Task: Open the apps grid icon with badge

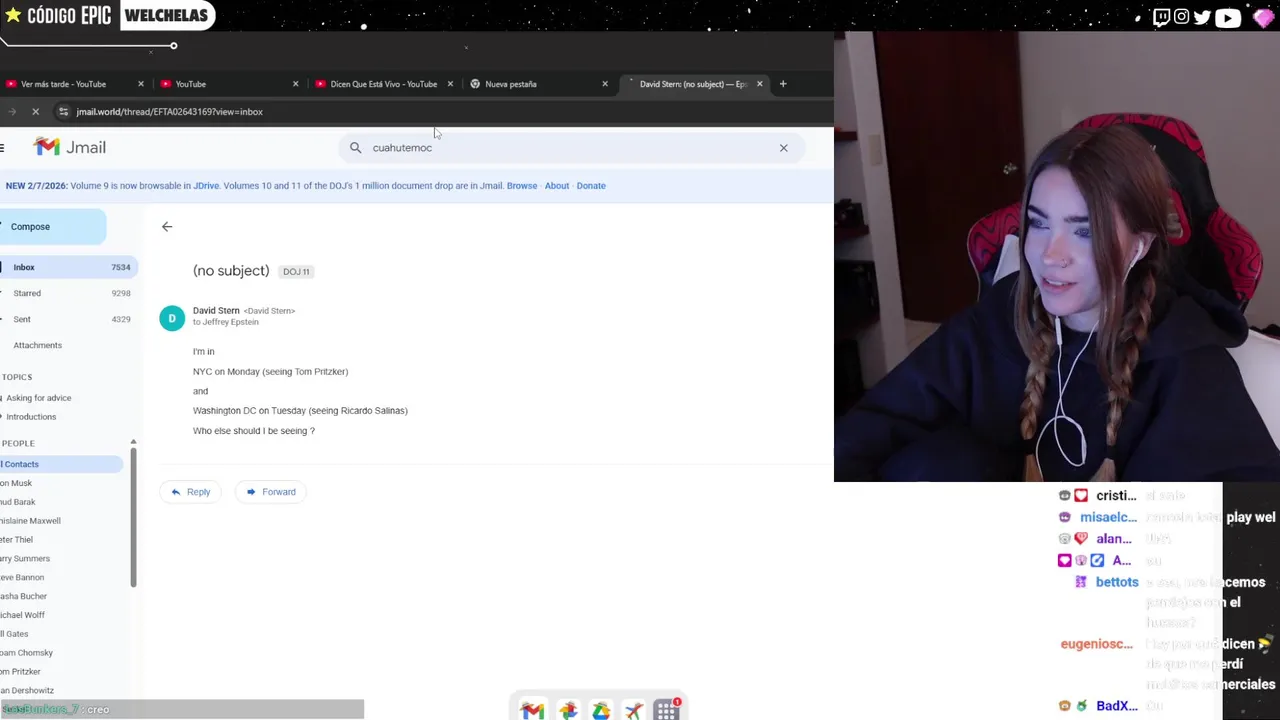Action: point(667,710)
